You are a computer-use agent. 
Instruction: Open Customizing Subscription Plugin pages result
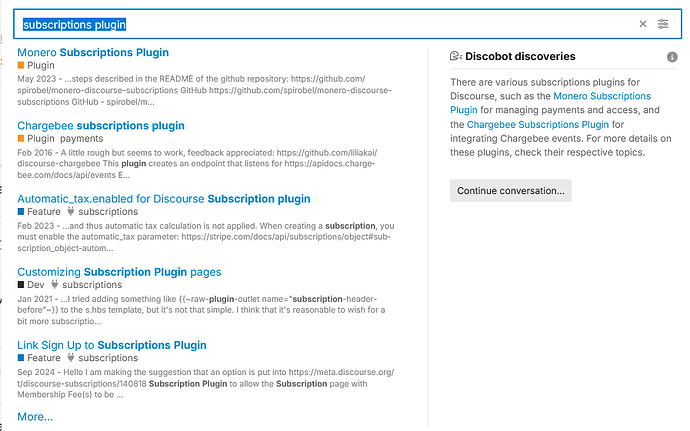pyautogui.click(x=119, y=272)
